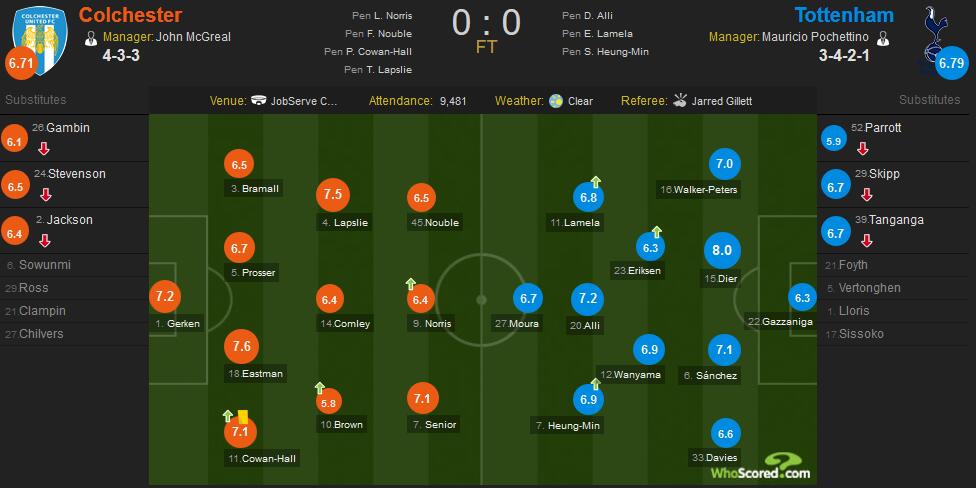Select Eastman's 7.6 rating circle
976x488 pixels.
pos(242,346)
